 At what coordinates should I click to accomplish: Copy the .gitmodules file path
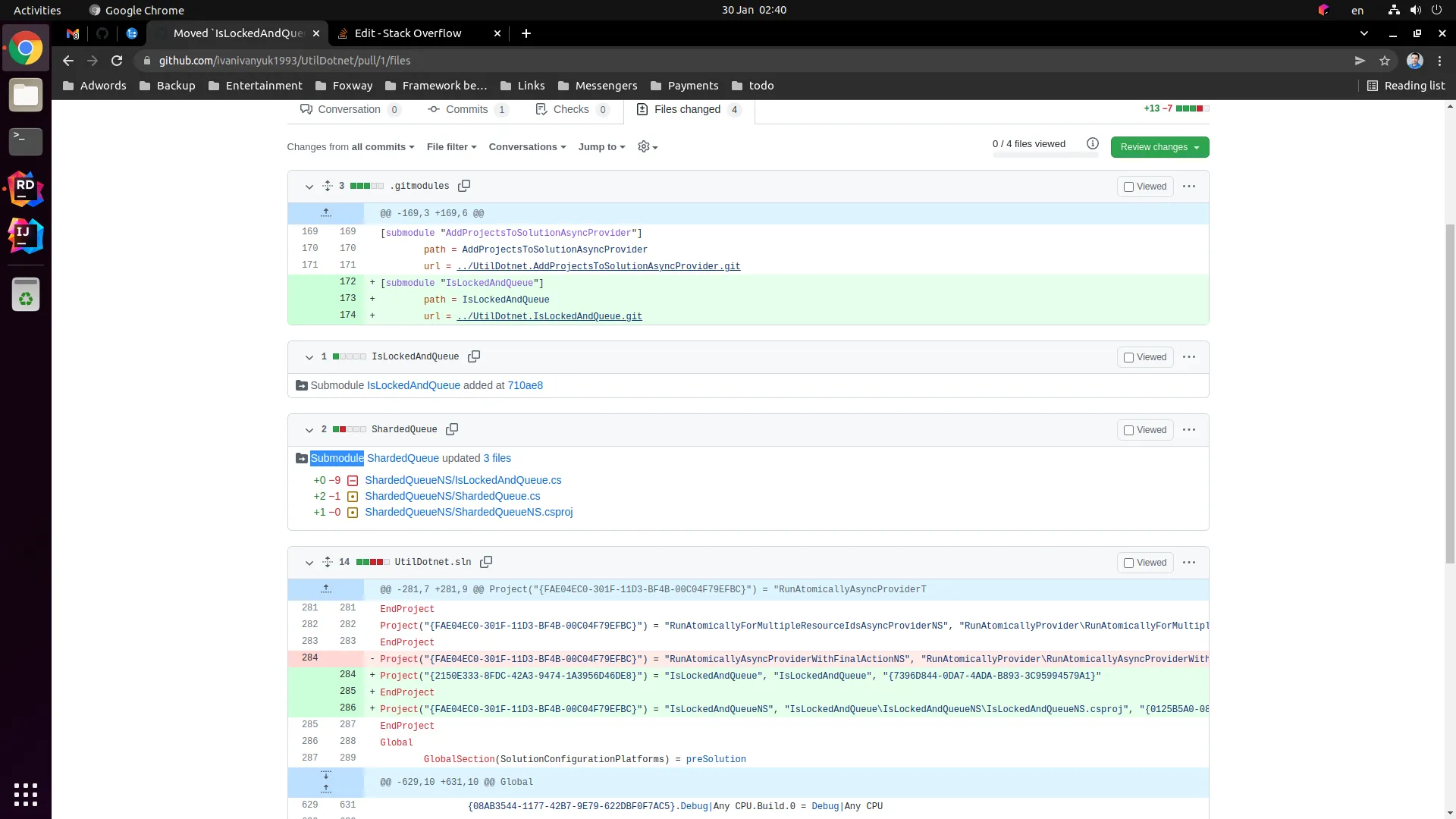point(464,186)
